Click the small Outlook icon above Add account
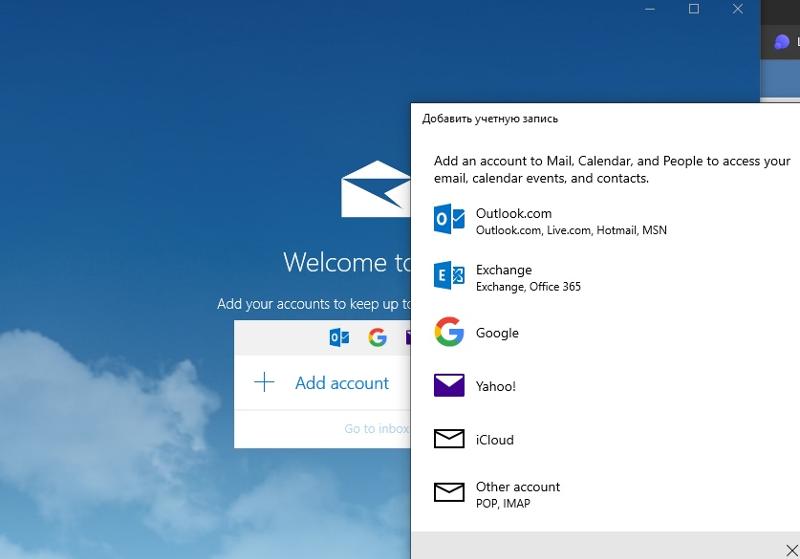Viewport: 800px width, 559px height. click(339, 338)
